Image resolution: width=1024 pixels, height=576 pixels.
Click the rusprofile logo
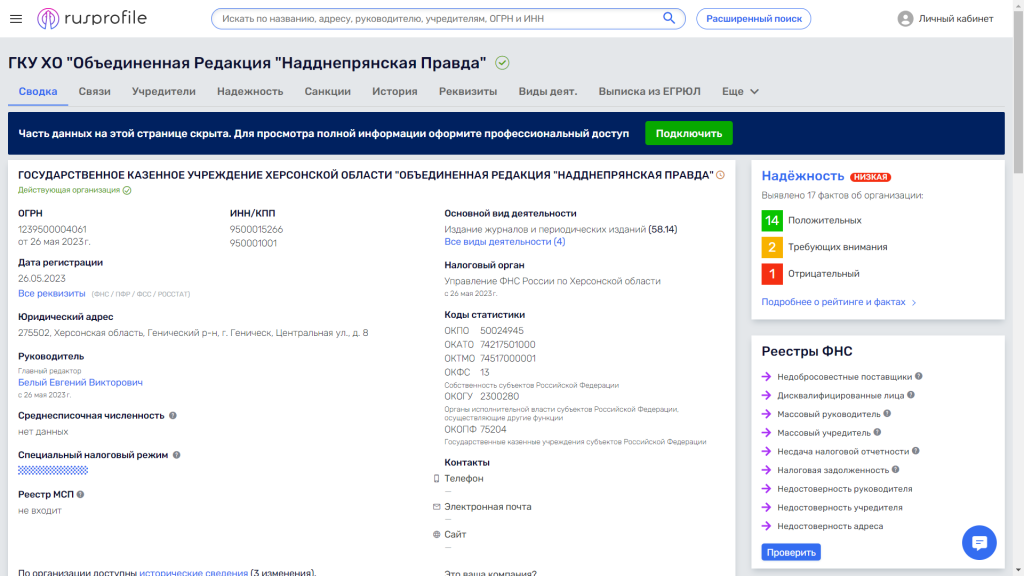point(90,18)
